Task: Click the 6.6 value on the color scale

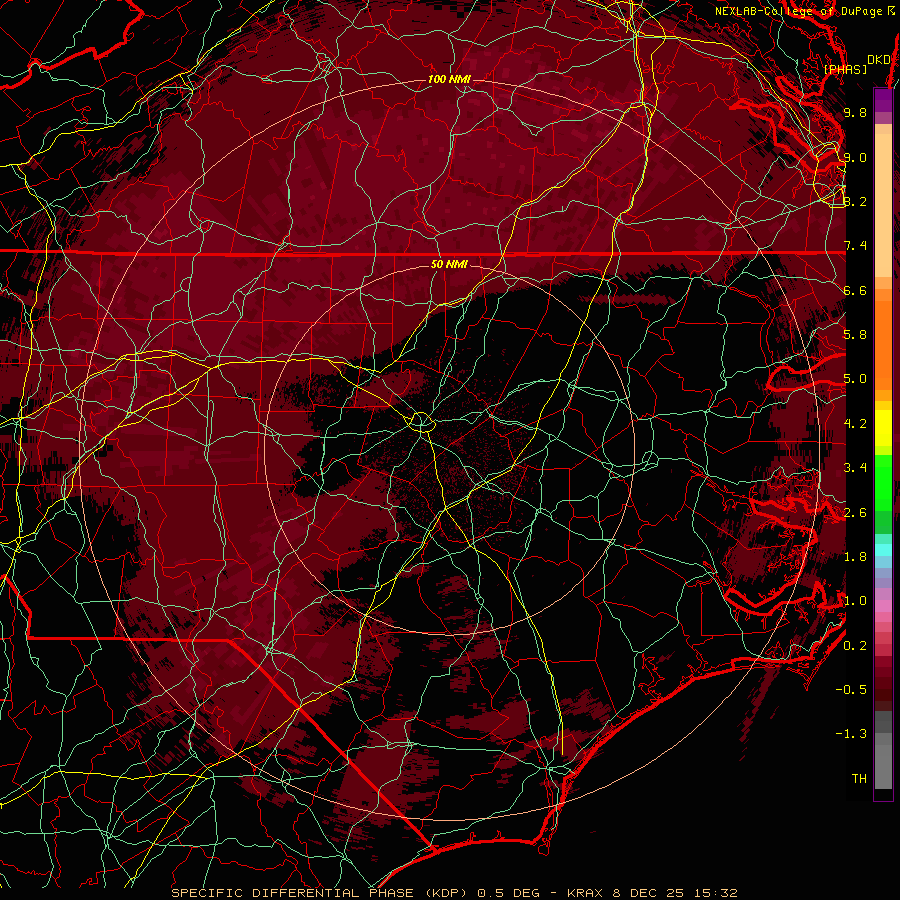Action: [855, 290]
